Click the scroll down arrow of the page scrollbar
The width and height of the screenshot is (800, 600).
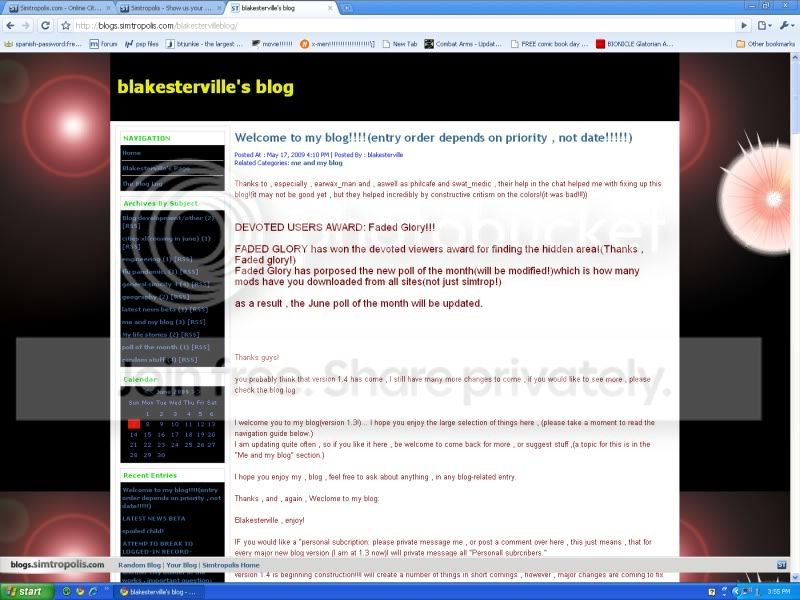[794, 577]
